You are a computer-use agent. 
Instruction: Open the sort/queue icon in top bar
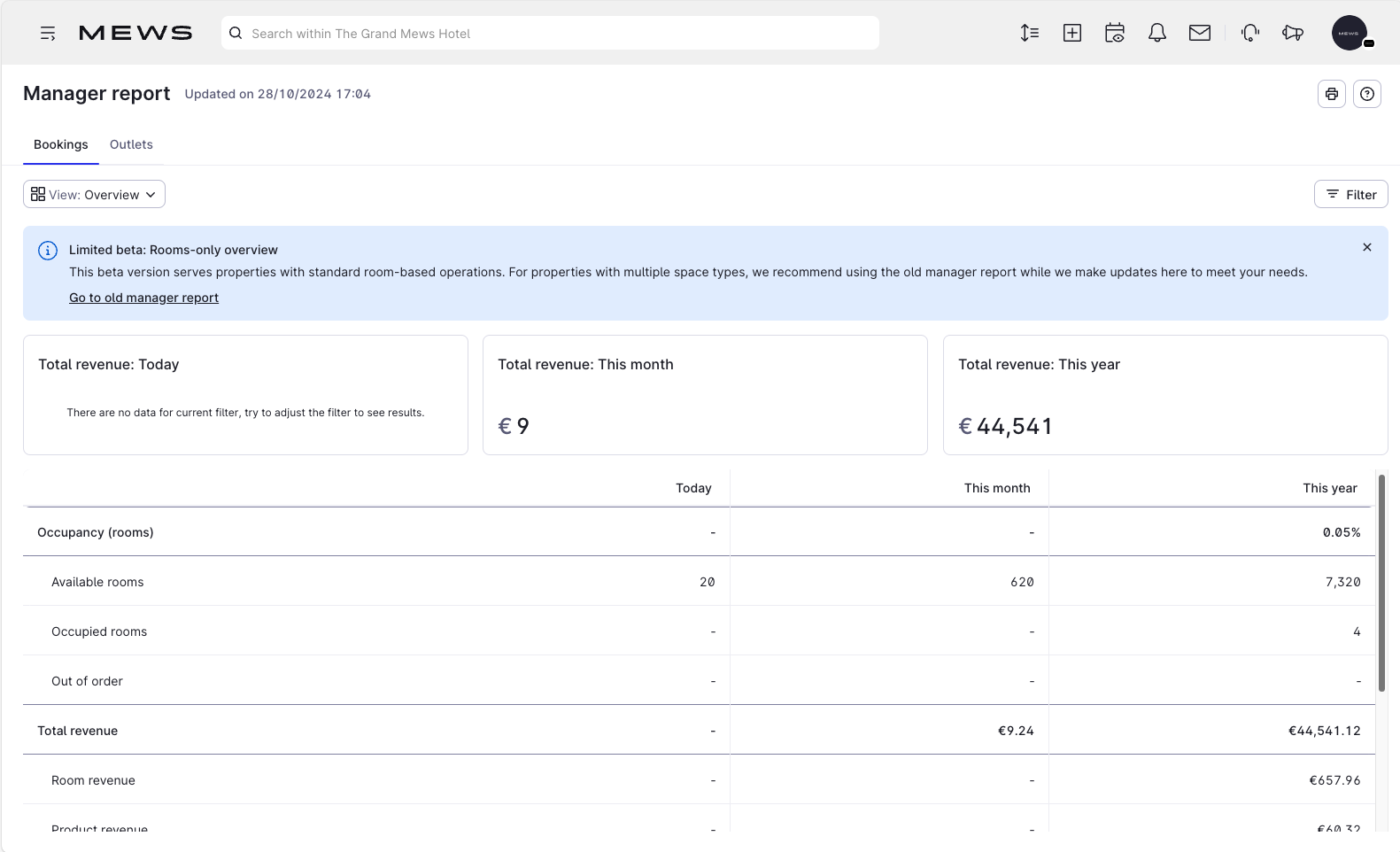point(1029,34)
